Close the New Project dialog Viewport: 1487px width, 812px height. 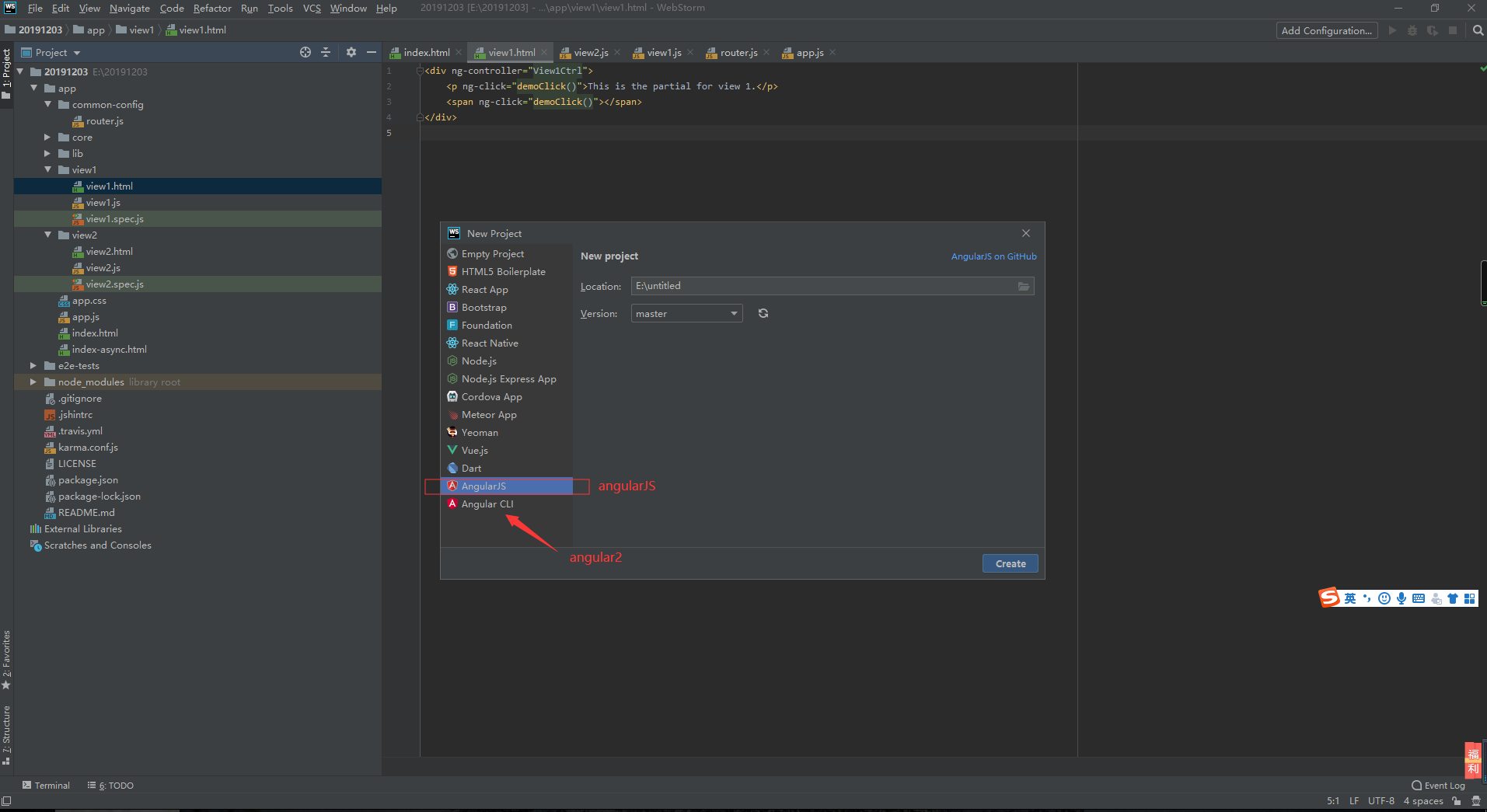tap(1026, 233)
